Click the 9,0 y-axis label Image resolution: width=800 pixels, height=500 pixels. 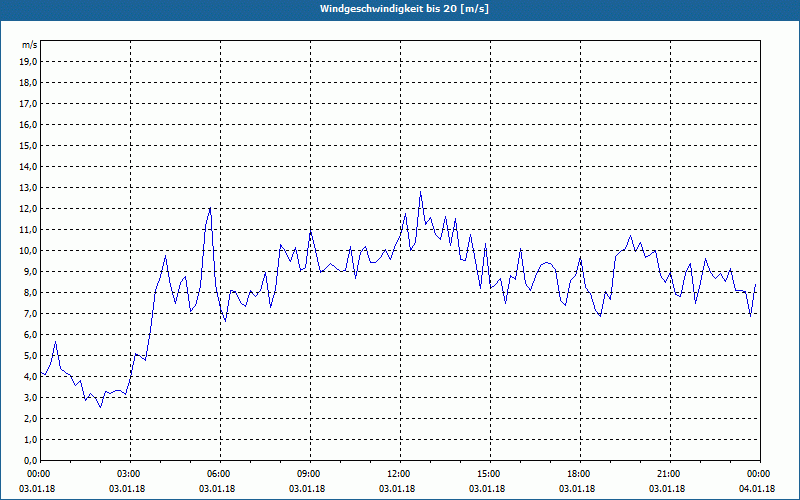(x=30, y=271)
